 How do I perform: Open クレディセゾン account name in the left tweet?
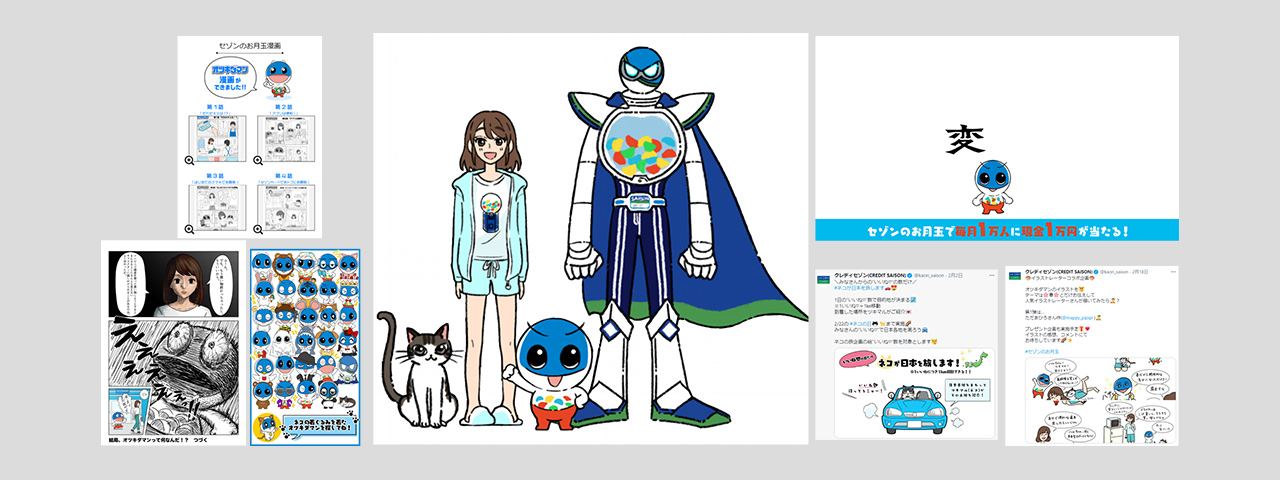tap(870, 274)
